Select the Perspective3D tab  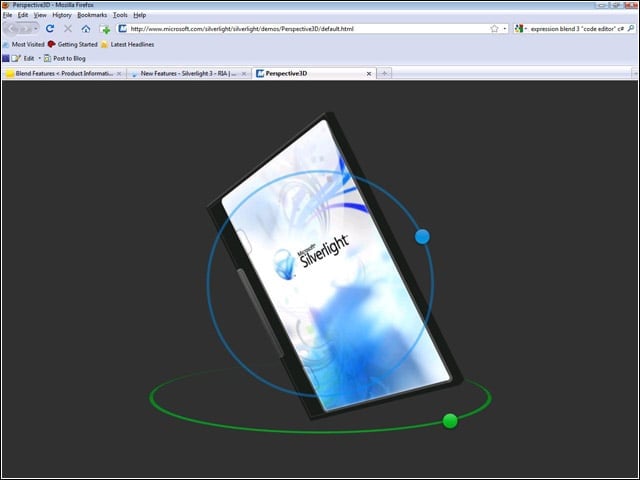313,73
